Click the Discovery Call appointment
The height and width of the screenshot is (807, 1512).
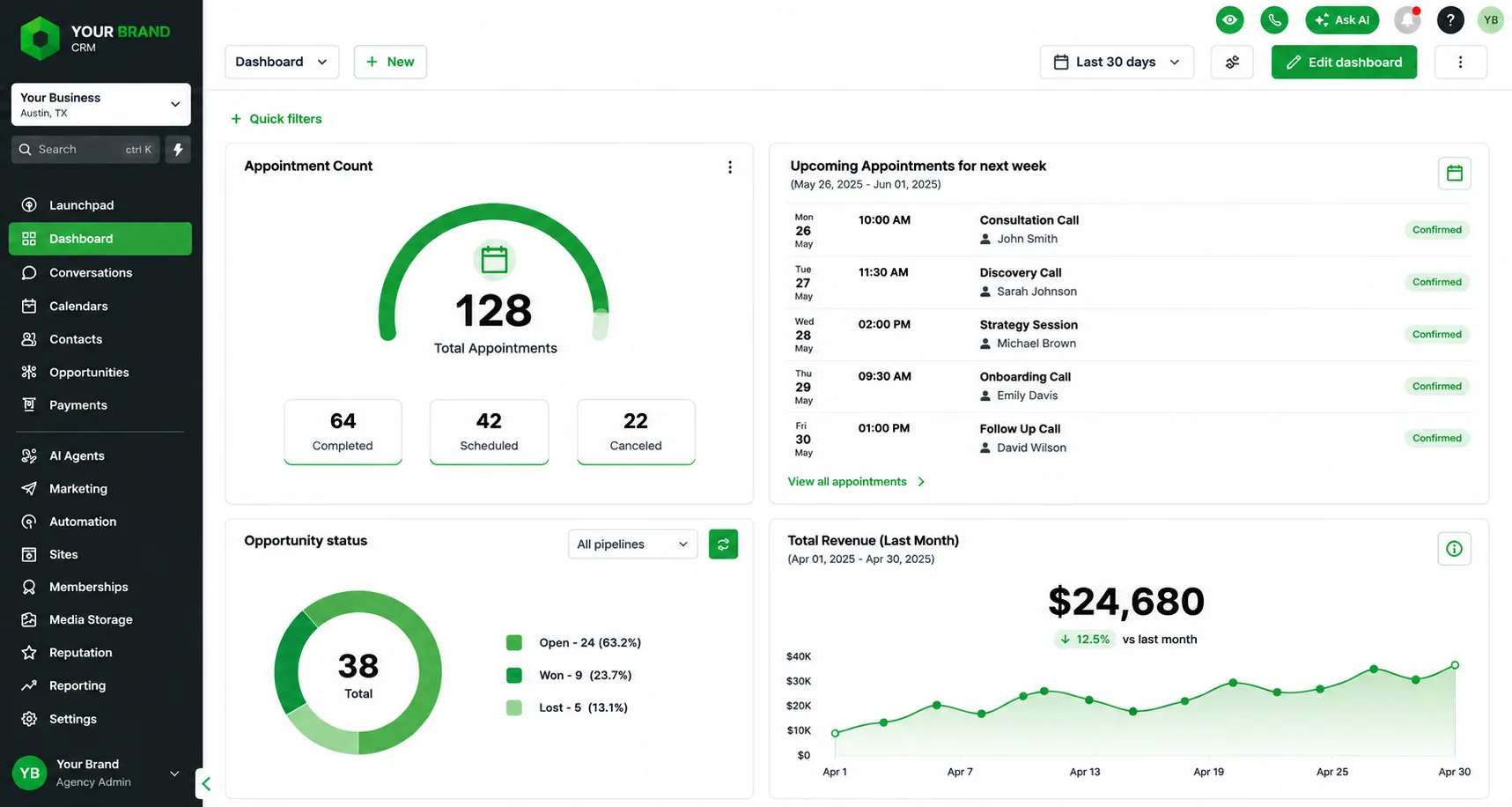pyautogui.click(x=1129, y=282)
